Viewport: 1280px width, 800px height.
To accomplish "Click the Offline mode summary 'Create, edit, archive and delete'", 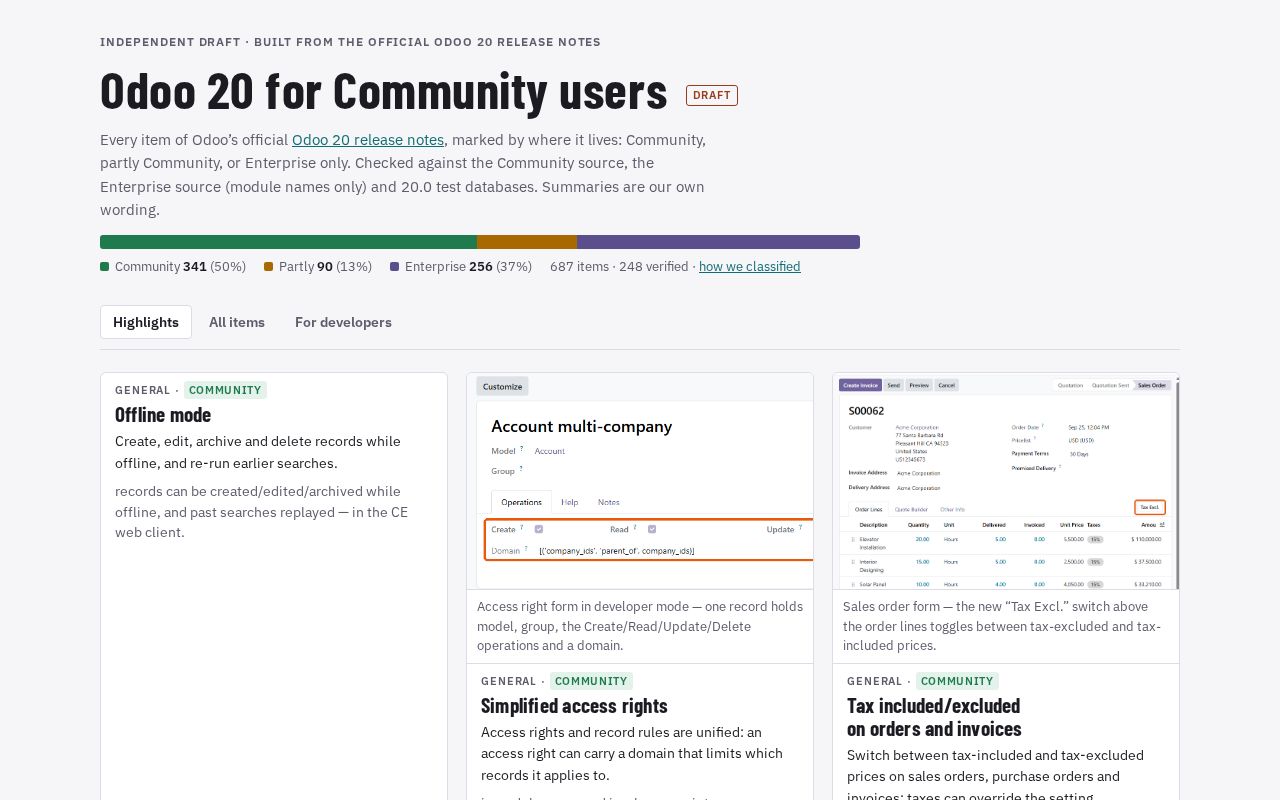I will pyautogui.click(x=258, y=452).
